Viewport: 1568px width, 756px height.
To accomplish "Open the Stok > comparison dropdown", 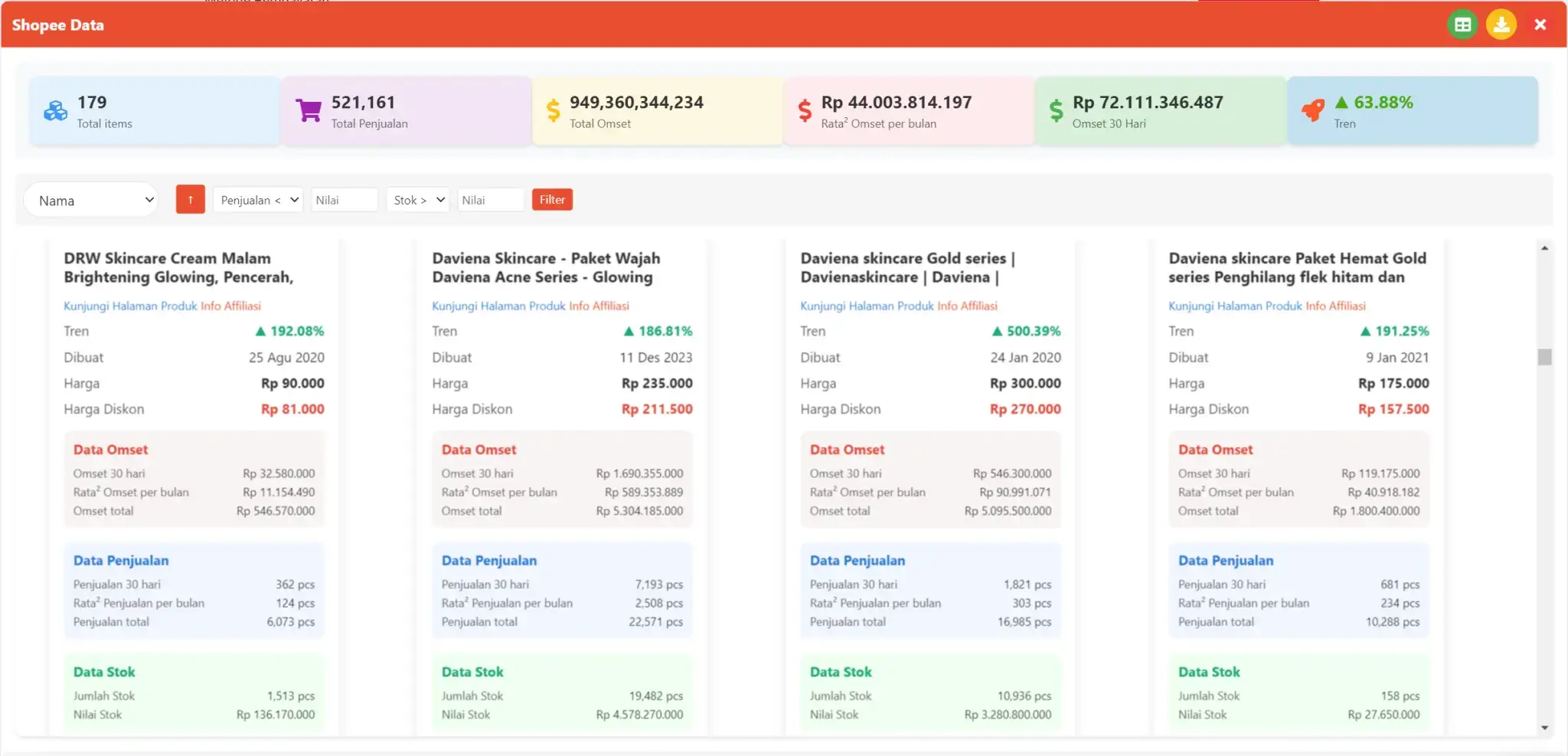I will coord(417,200).
